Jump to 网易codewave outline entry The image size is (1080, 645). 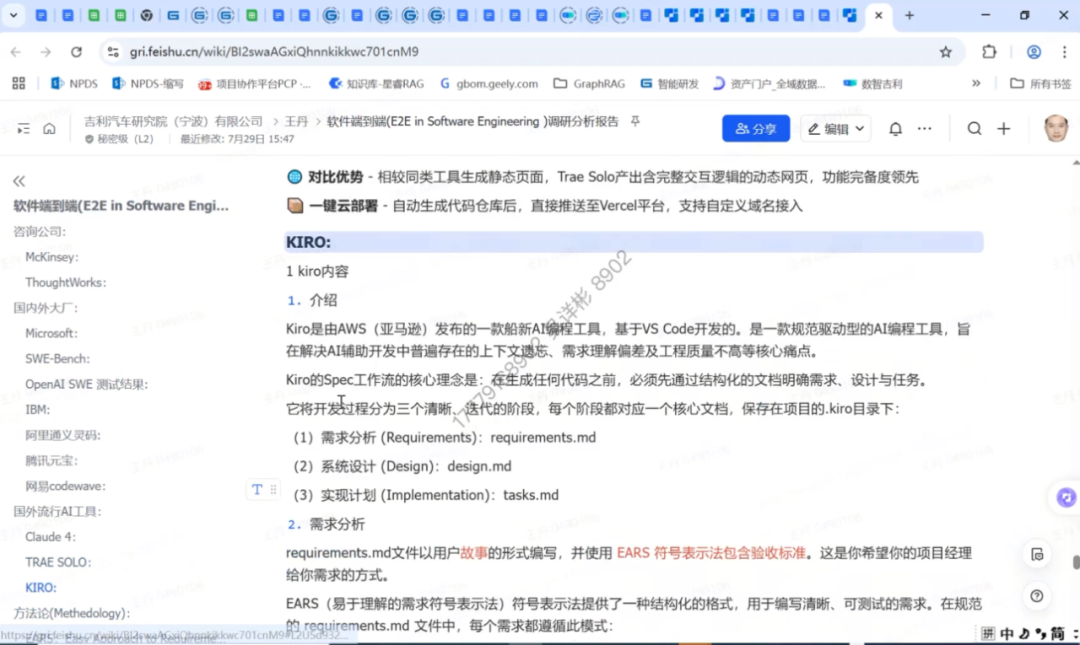click(x=65, y=487)
